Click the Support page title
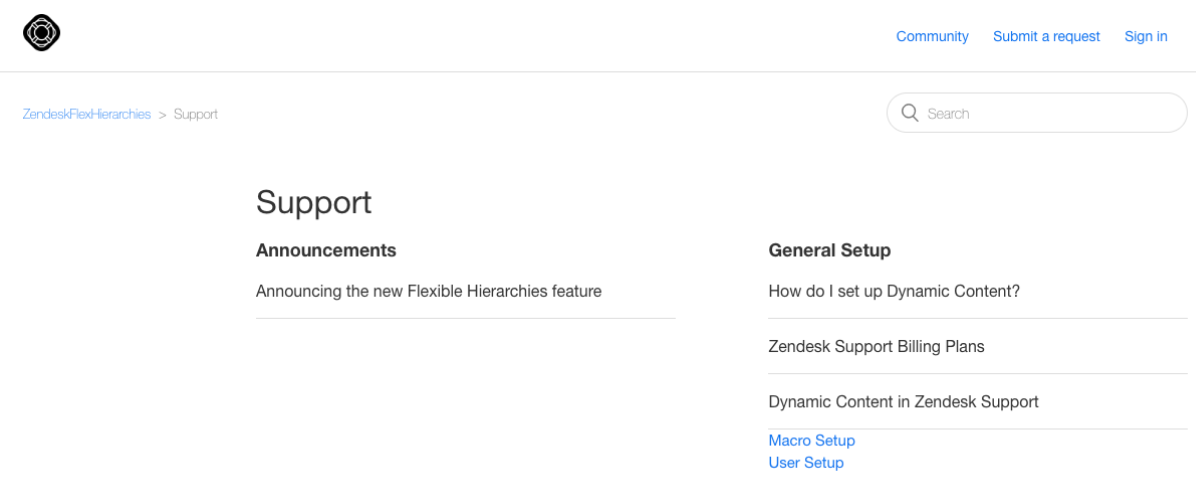 (x=314, y=203)
